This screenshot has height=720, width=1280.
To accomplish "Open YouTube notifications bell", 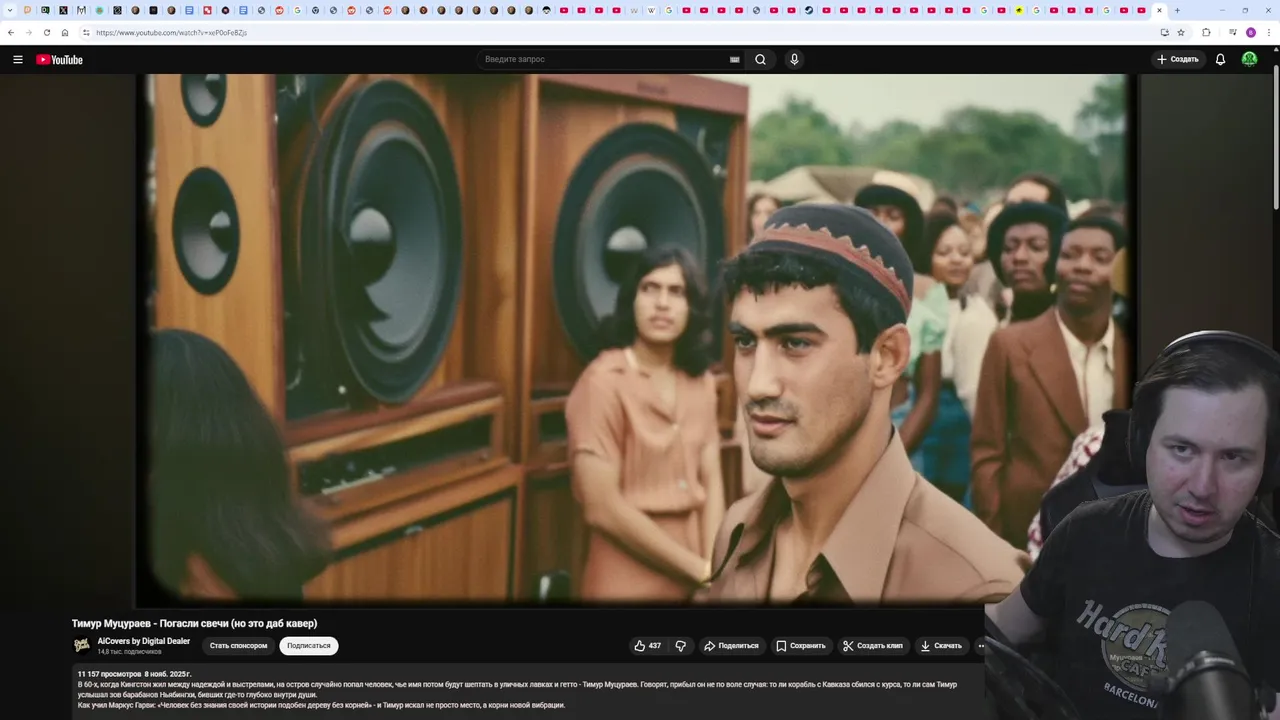I will (1220, 60).
